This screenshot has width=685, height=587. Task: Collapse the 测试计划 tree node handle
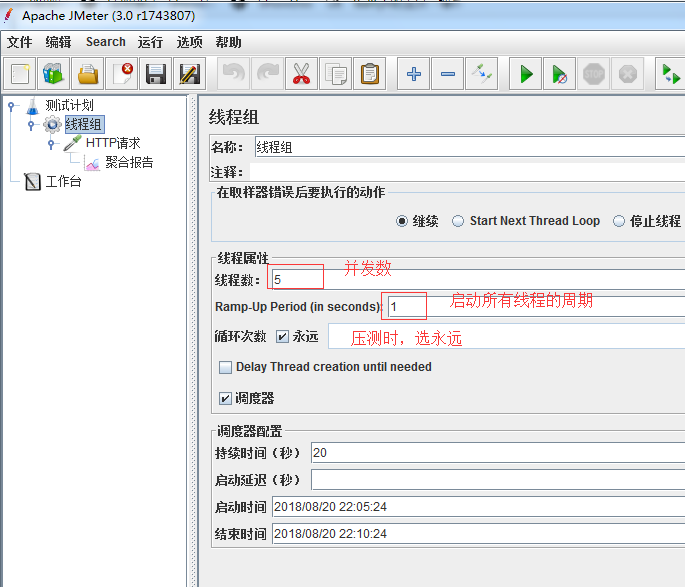tap(11, 106)
